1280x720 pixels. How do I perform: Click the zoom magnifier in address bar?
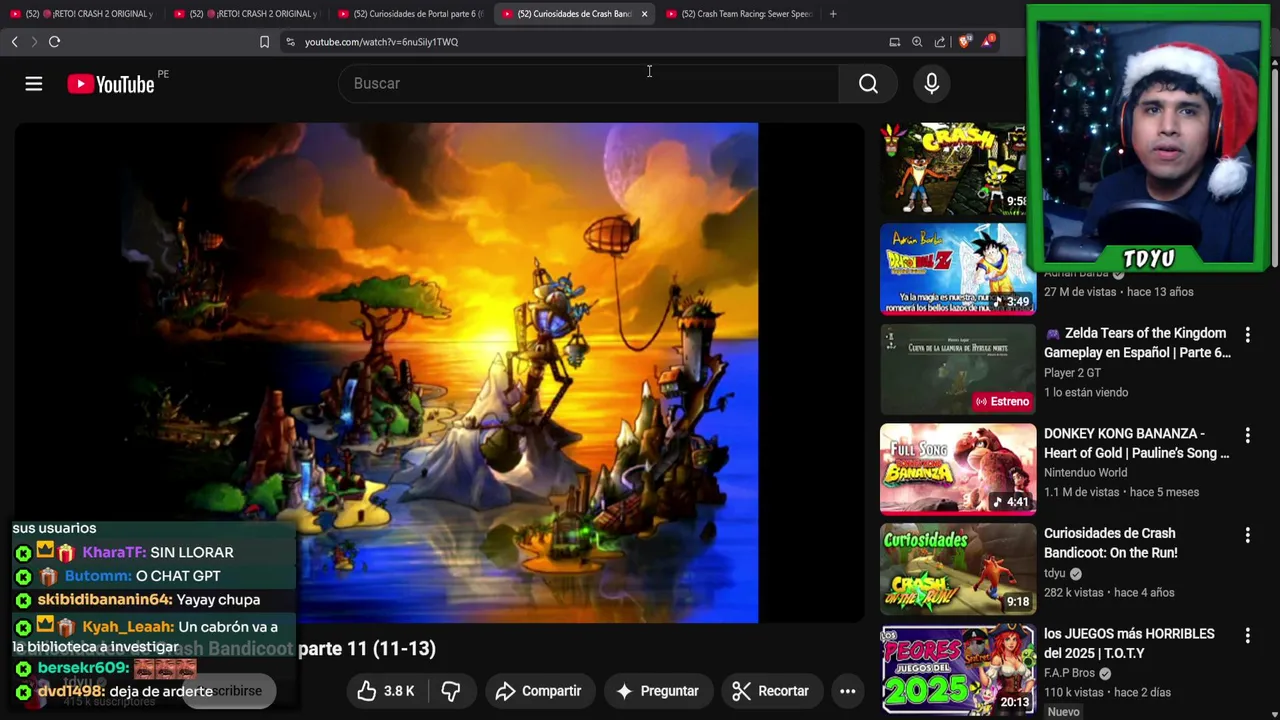pyautogui.click(x=917, y=42)
